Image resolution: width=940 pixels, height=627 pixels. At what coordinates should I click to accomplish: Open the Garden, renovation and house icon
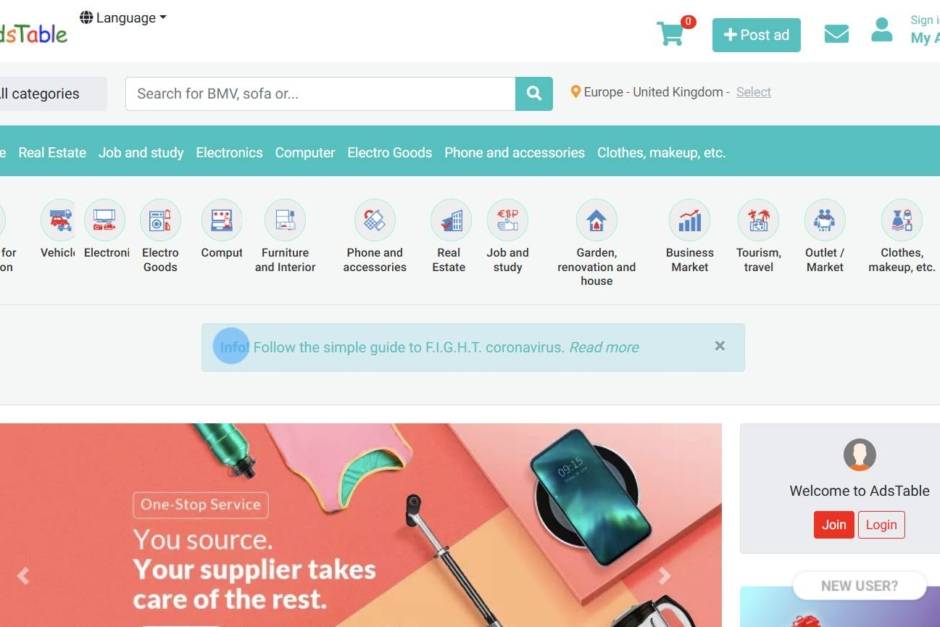coord(596,220)
